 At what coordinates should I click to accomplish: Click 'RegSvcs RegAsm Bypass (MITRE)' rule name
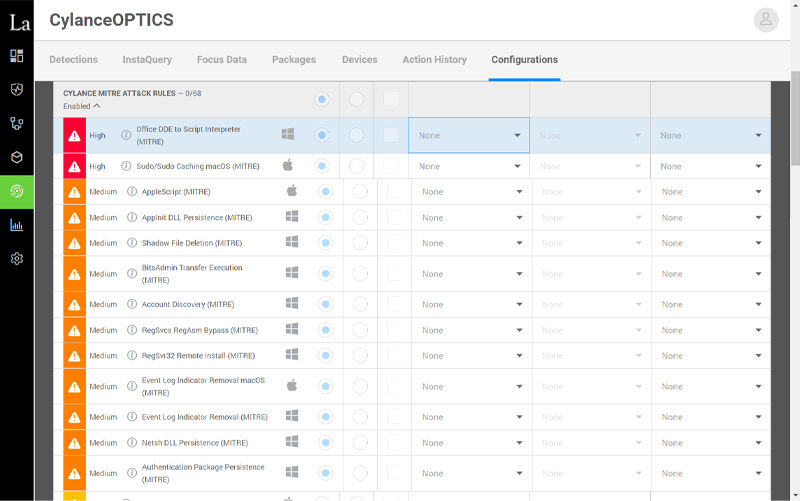click(200, 330)
